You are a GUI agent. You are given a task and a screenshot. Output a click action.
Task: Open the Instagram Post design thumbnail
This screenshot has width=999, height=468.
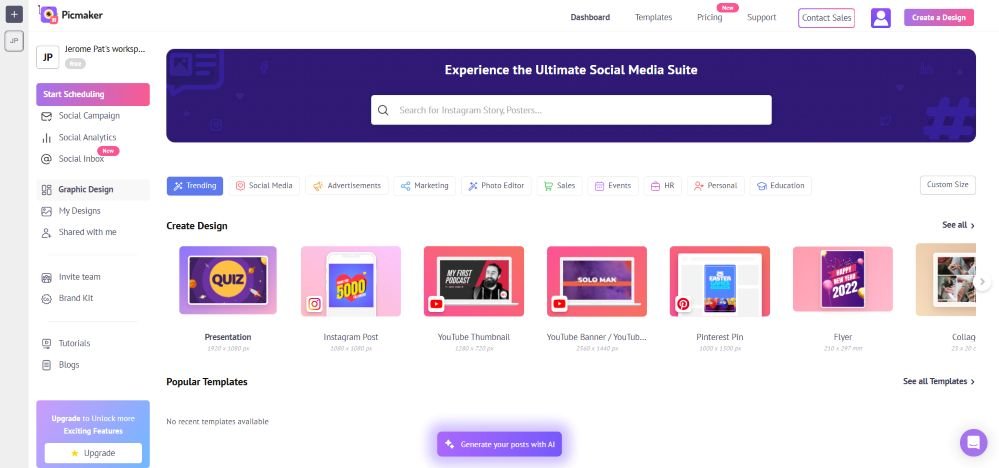[350, 281]
